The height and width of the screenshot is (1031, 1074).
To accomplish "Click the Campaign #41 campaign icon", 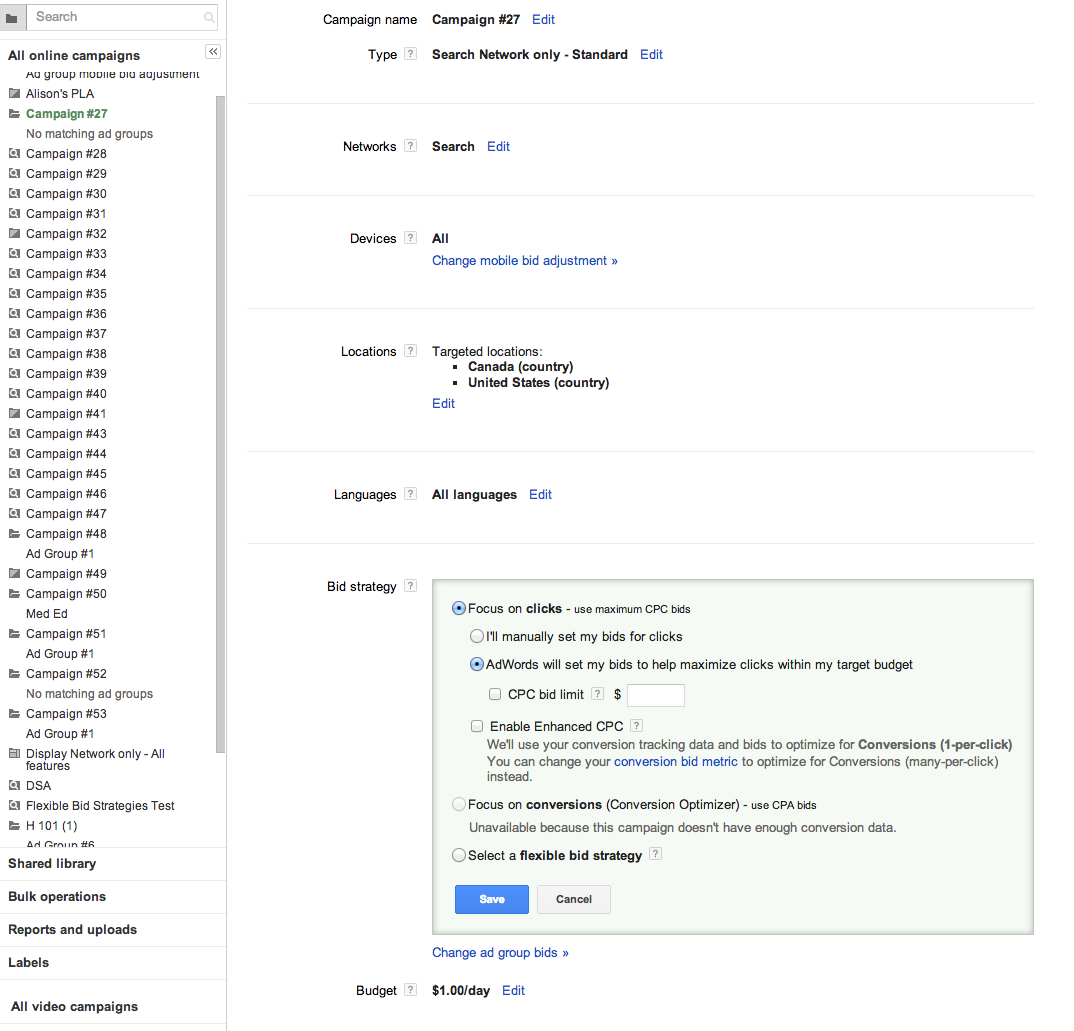I will pyautogui.click(x=14, y=414).
